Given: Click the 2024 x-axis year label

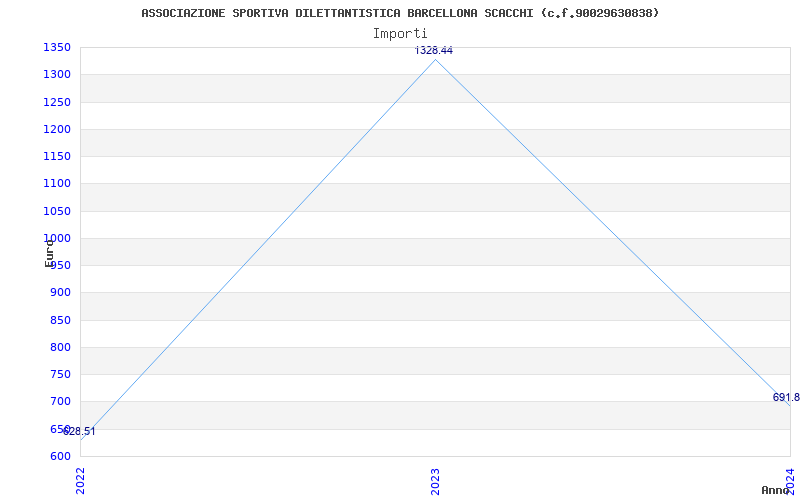Looking at the screenshot, I should [789, 480].
